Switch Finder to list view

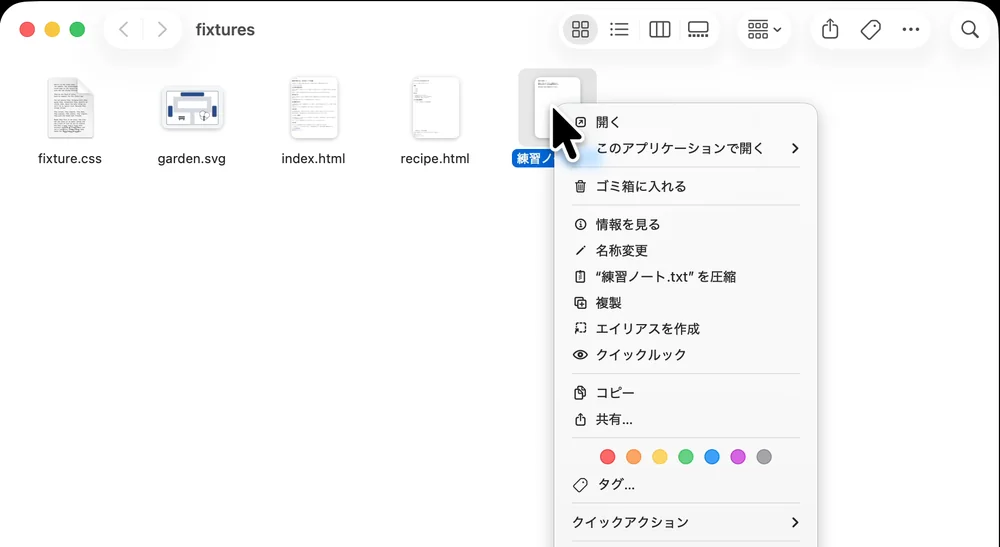point(619,29)
